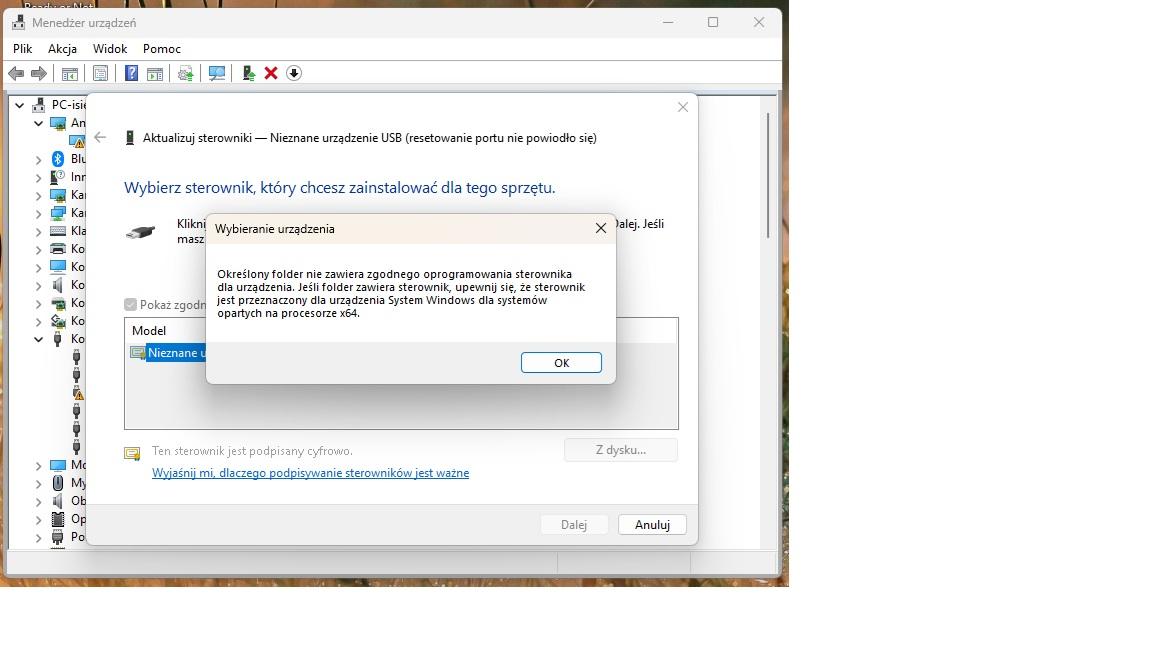Screen dimensions: 1152x648
Task: Click the scan for hardware changes icon
Action: click(216, 73)
